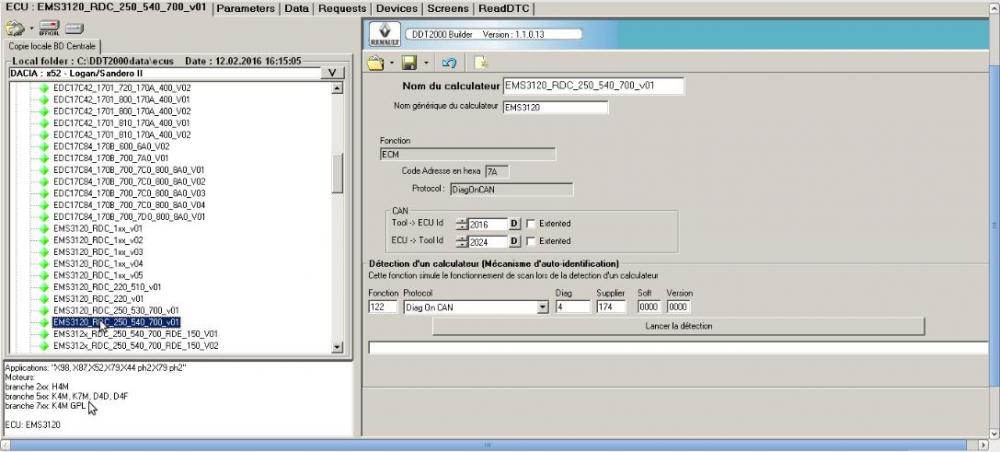Select EMS3120_RDC_250_540_700_v01 in the list
The image size is (1000, 452).
pos(116,322)
